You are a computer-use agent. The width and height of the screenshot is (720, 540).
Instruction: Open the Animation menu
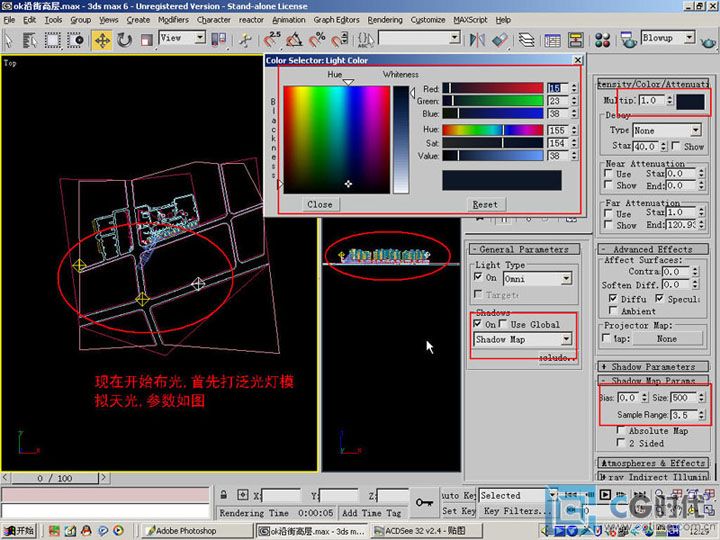click(288, 20)
